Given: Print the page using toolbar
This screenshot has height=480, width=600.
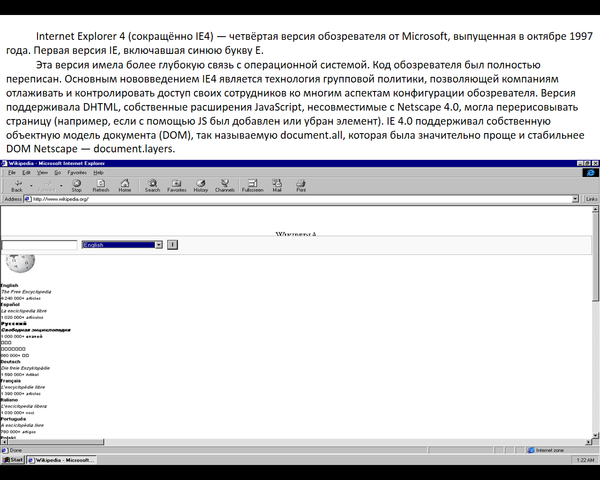Looking at the screenshot, I should click(300, 186).
